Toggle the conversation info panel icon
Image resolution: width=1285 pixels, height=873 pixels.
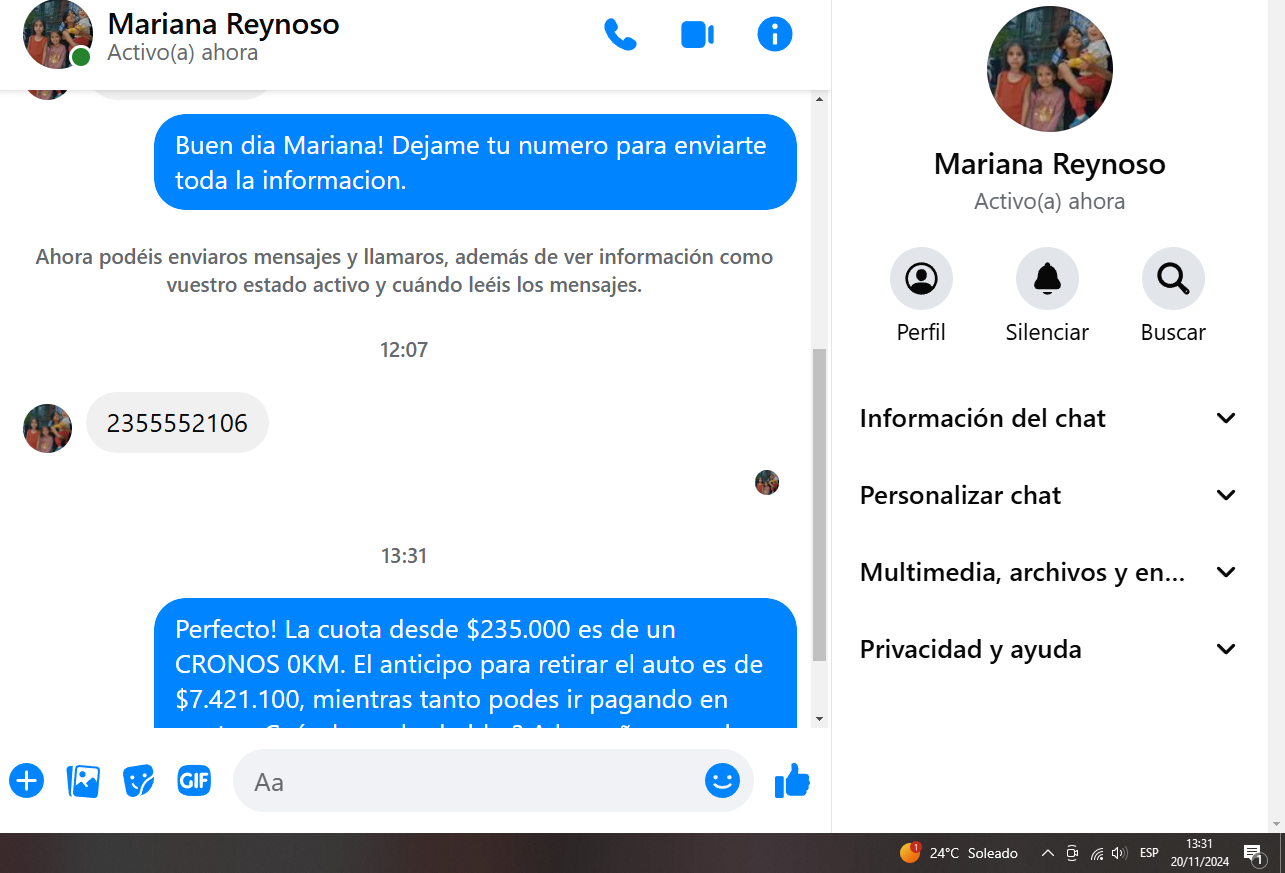pyautogui.click(x=774, y=35)
